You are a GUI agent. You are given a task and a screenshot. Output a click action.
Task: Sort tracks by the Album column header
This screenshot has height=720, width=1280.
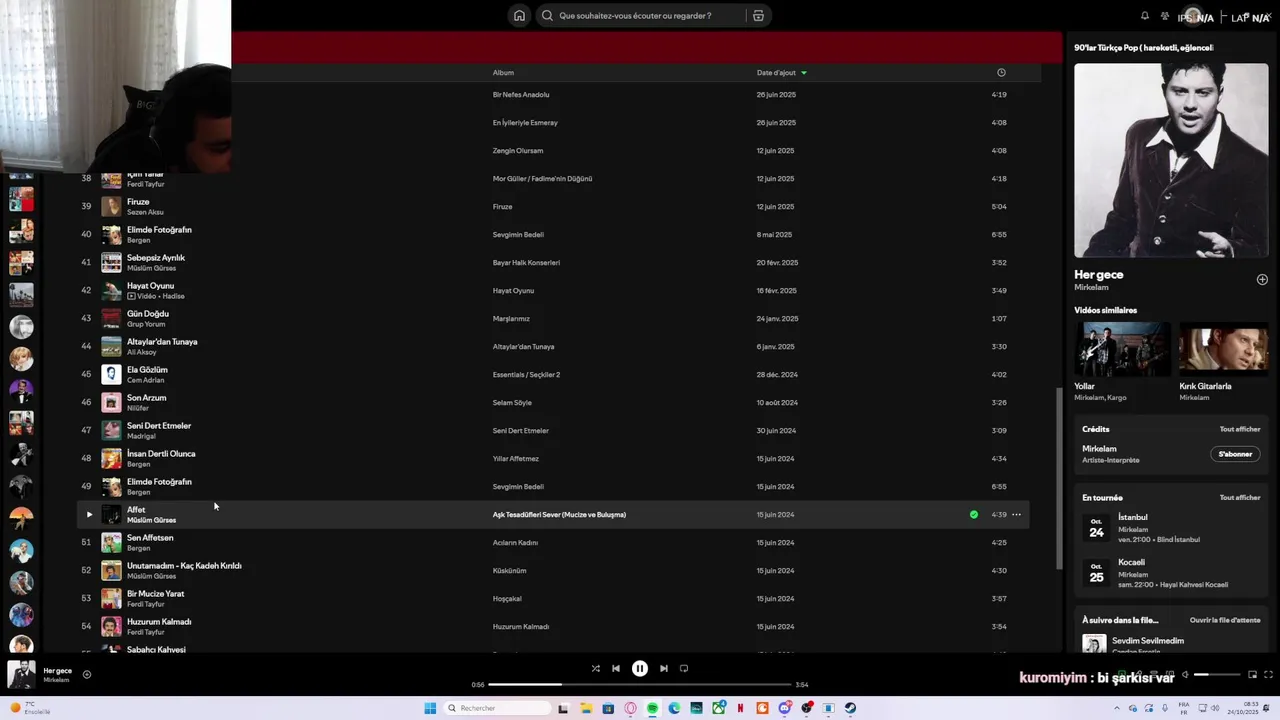[x=503, y=73]
